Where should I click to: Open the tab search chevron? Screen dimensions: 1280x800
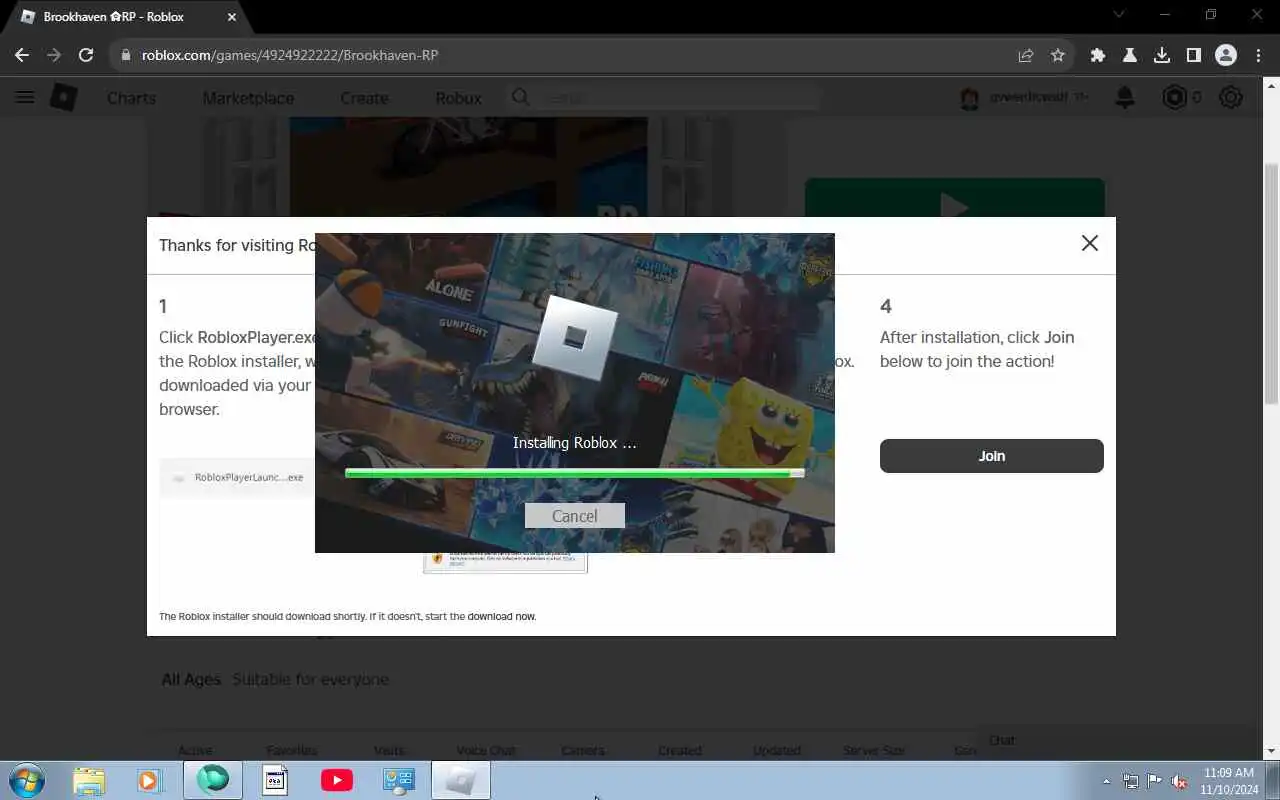point(1119,14)
